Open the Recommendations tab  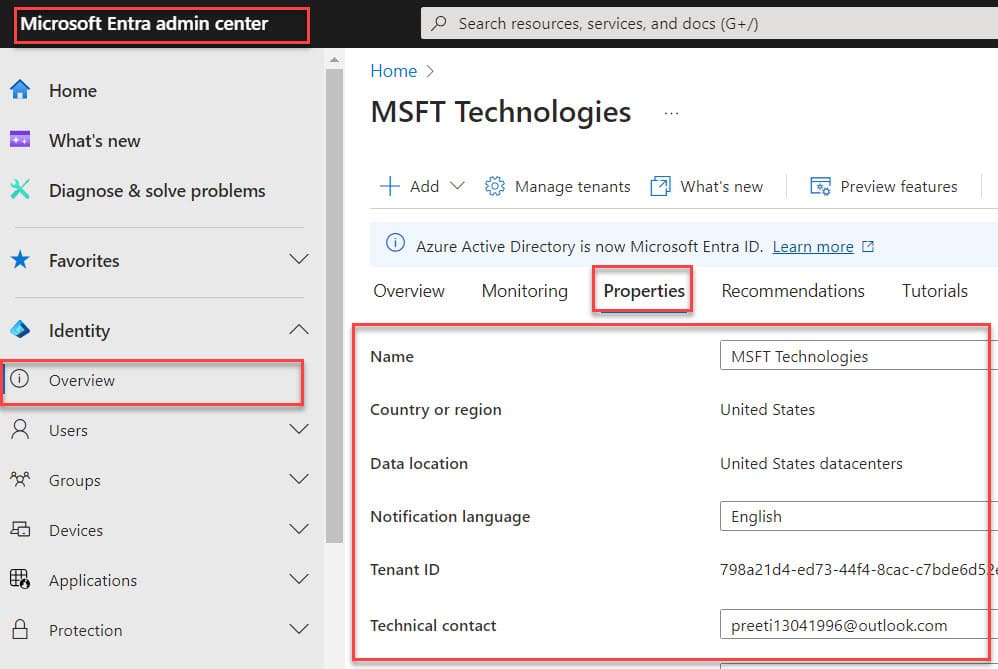(792, 291)
